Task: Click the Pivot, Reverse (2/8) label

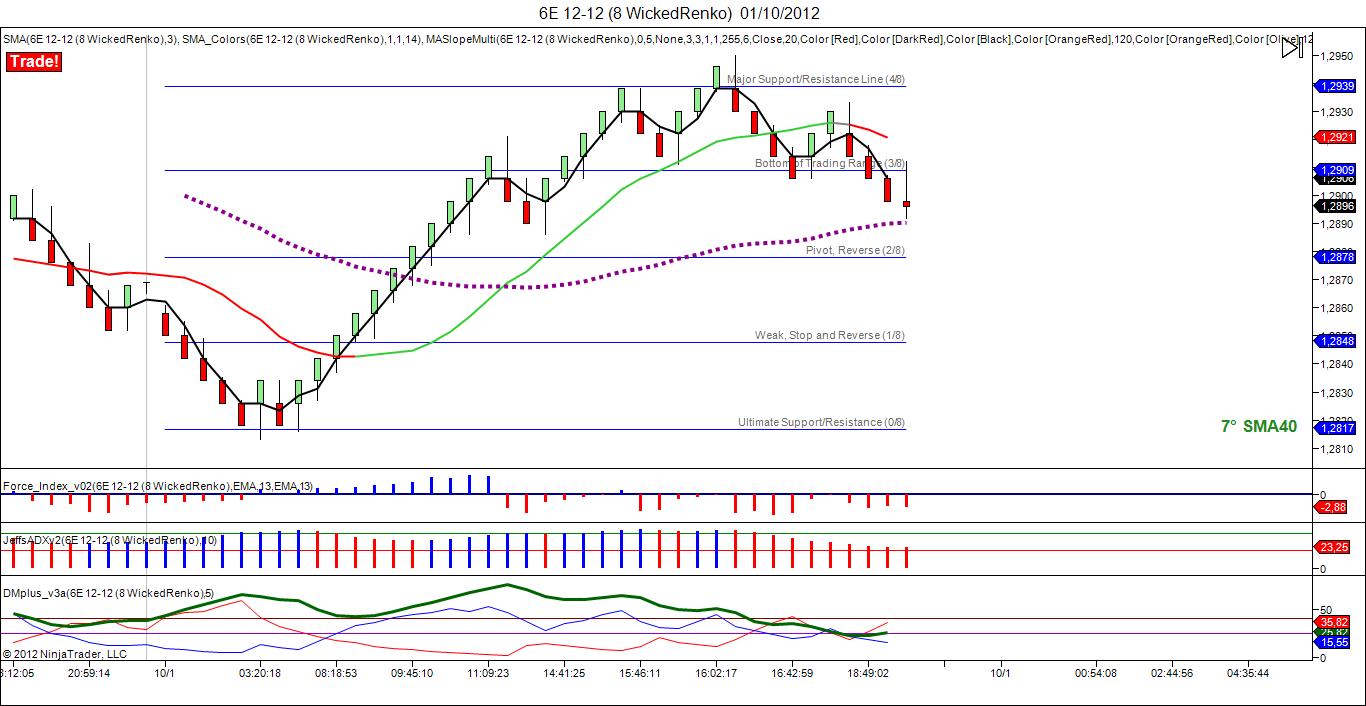Action: click(x=856, y=250)
